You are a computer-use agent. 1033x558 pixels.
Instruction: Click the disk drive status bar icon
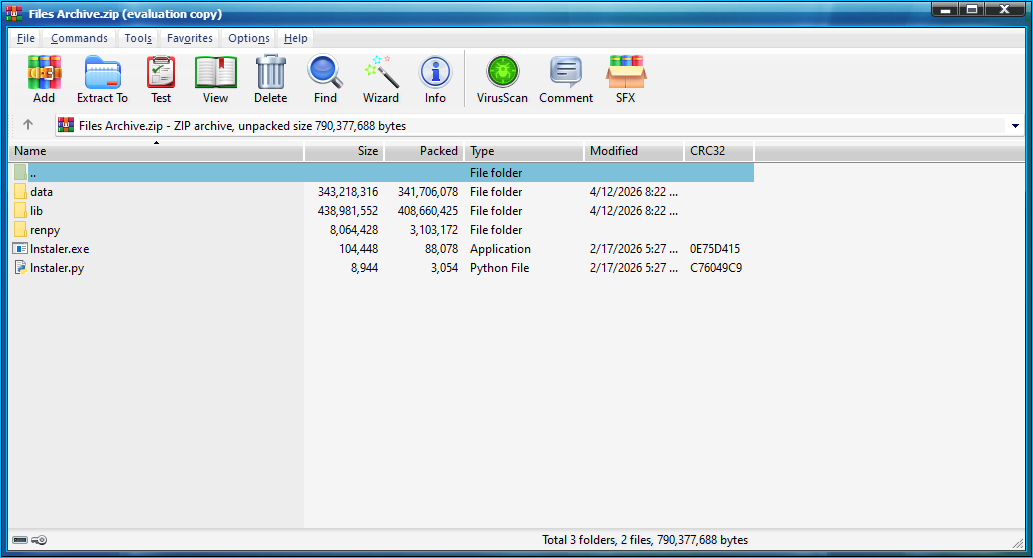pyautogui.click(x=20, y=540)
